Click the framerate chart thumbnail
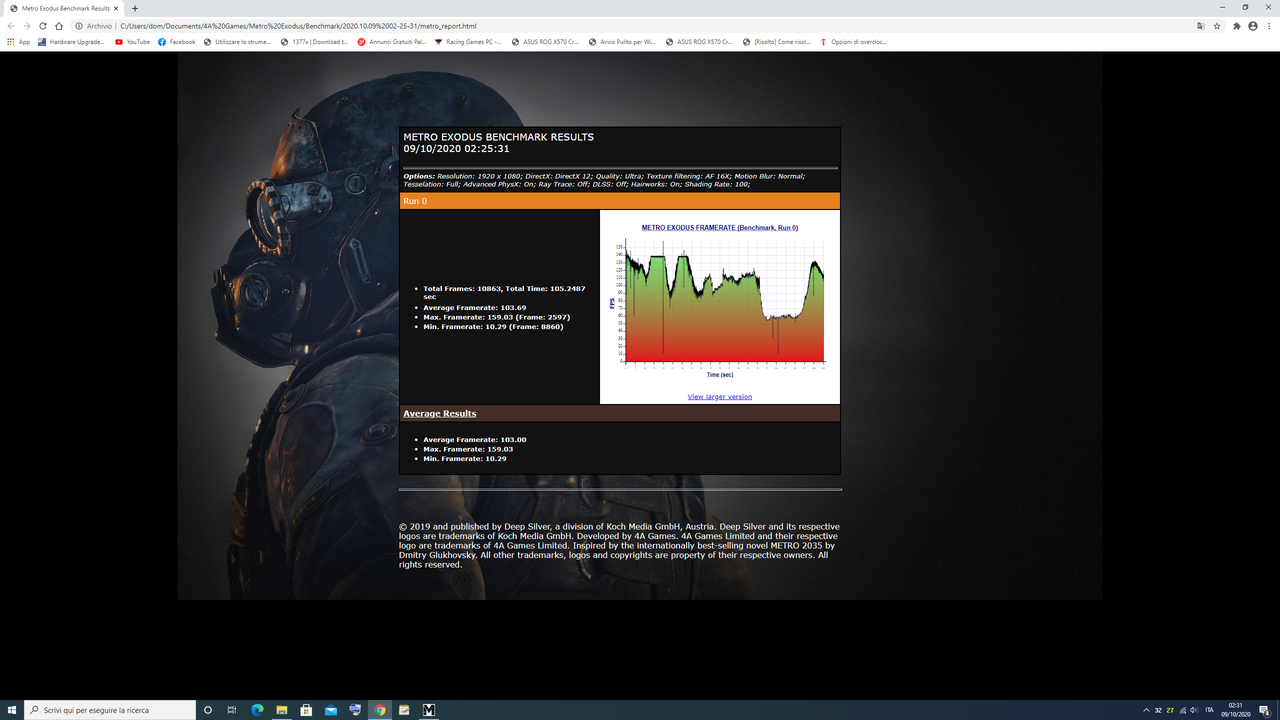Viewport: 1280px width, 720px height. point(720,299)
